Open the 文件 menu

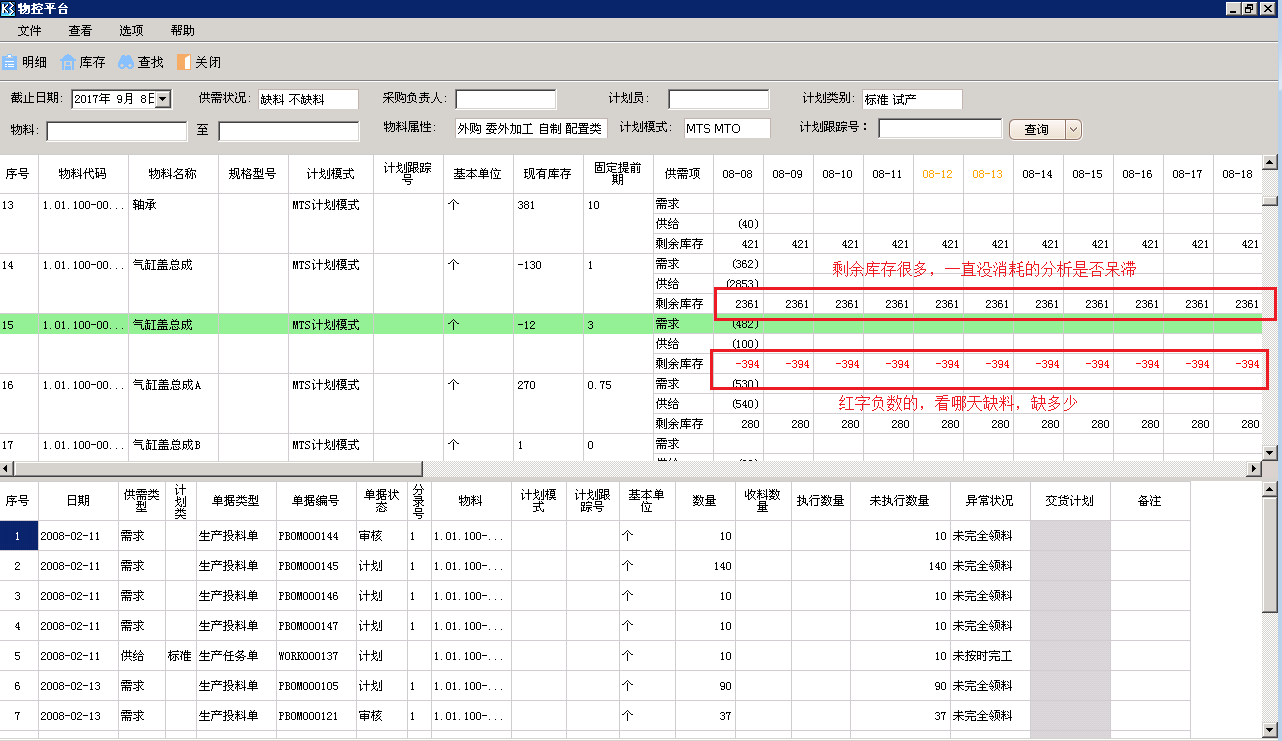point(30,31)
